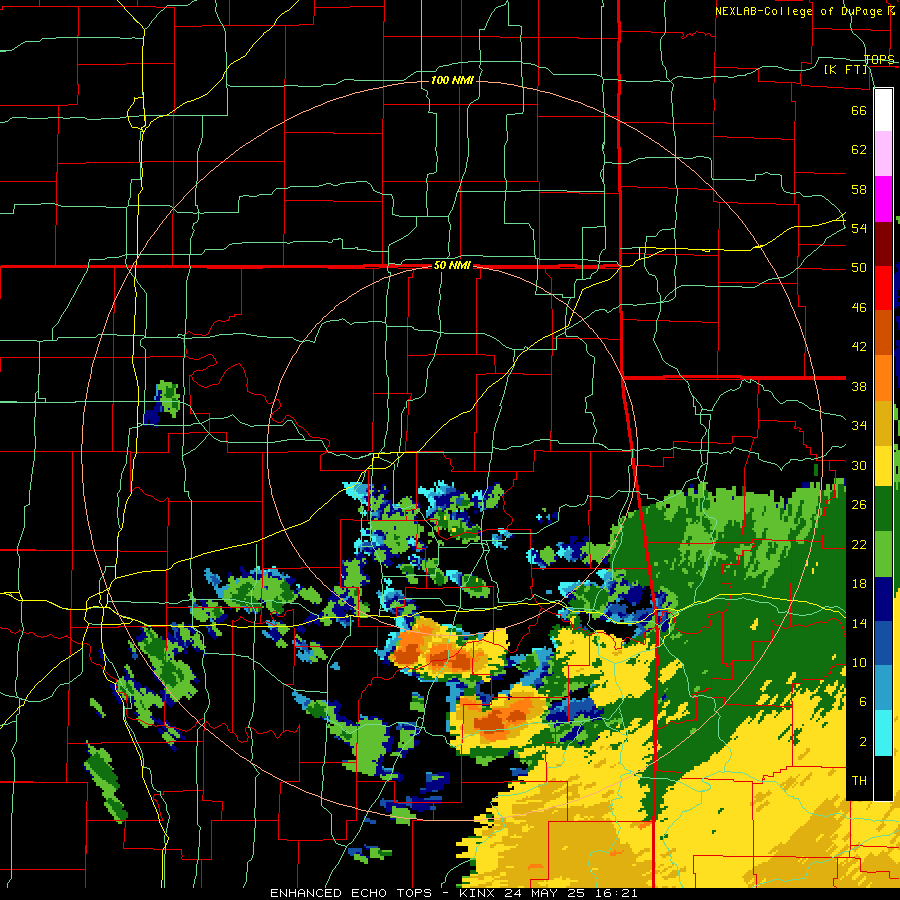Click the 66 label on the tops scale
Screen dimensions: 900x900
859,110
